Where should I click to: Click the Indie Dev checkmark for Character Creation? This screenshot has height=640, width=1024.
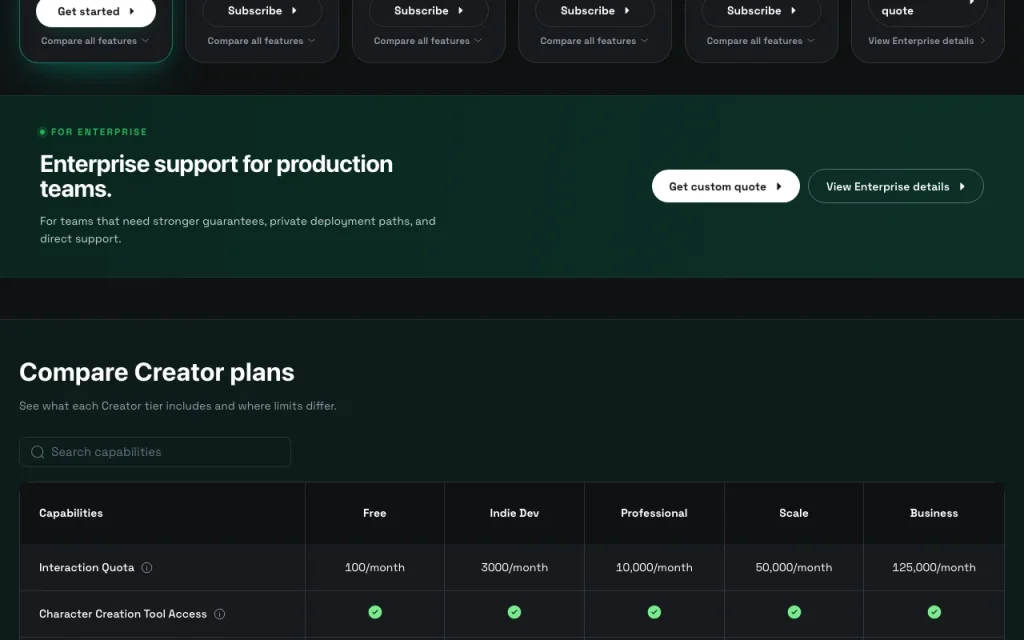tap(515, 612)
